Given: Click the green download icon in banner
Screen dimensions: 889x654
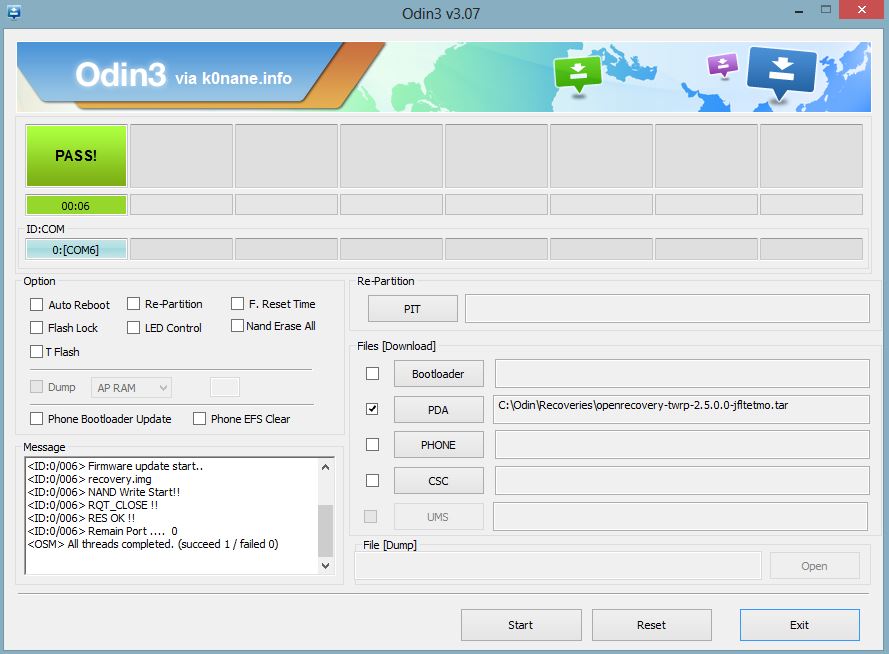Looking at the screenshot, I should 578,74.
